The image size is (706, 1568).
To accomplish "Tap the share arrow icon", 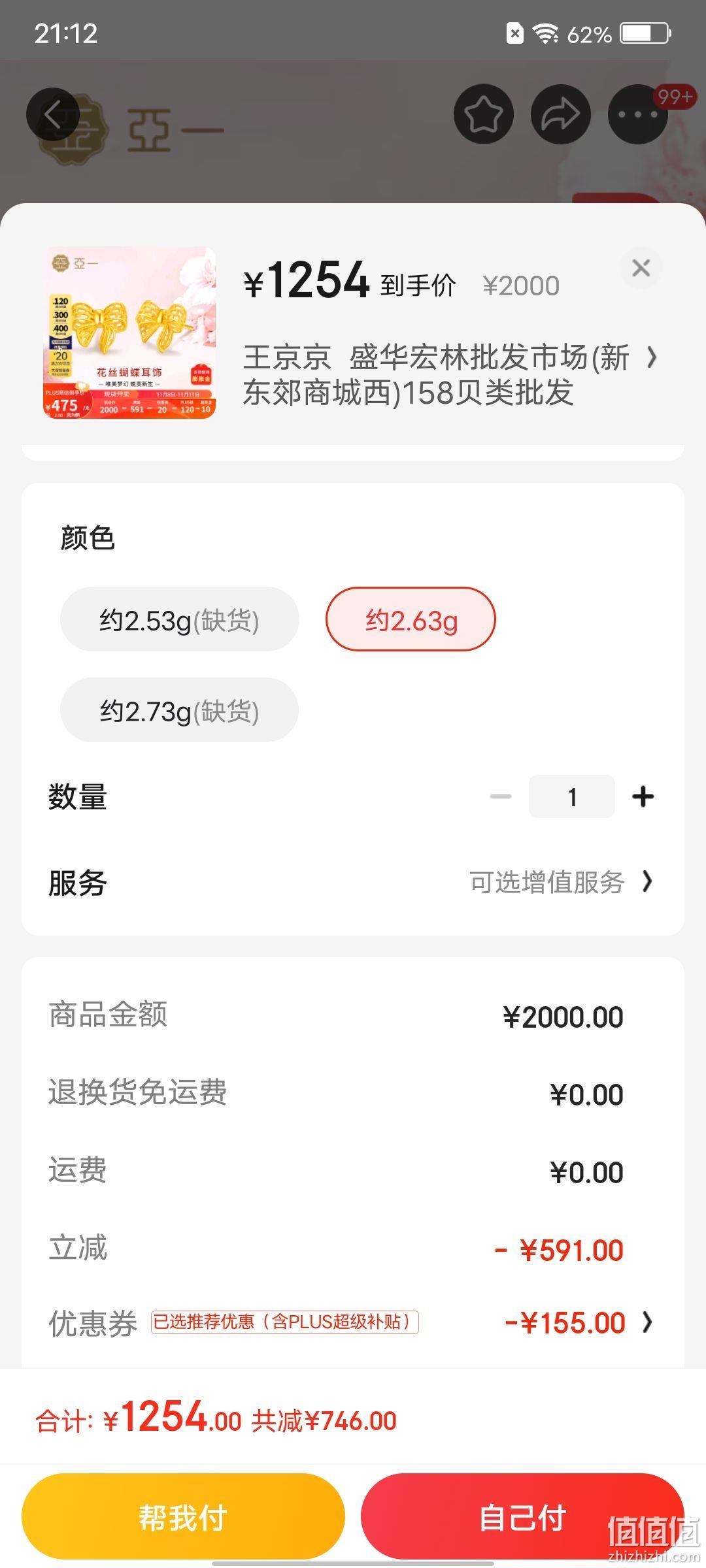I will 561,114.
